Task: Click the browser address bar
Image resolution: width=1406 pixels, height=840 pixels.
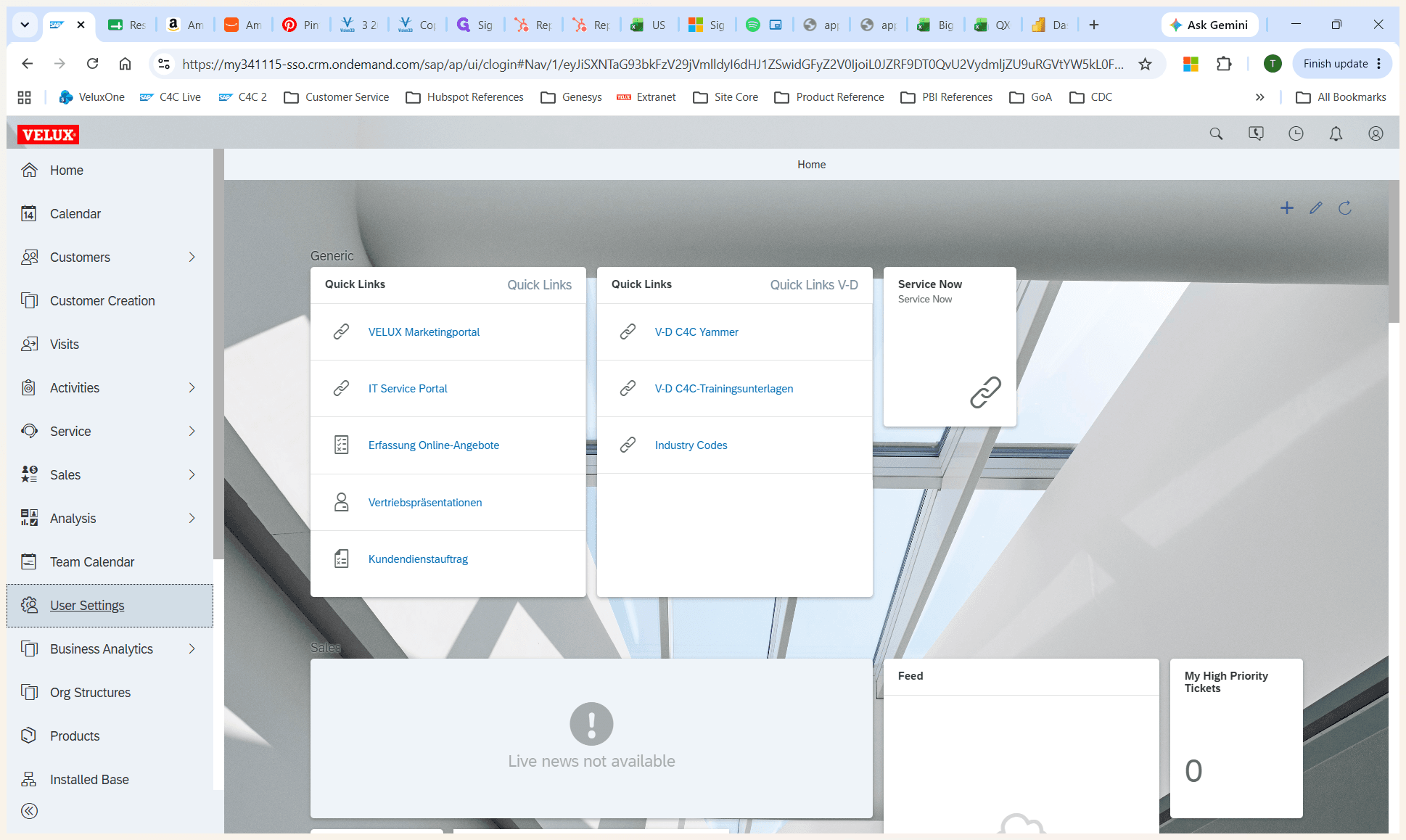Action: point(653,64)
